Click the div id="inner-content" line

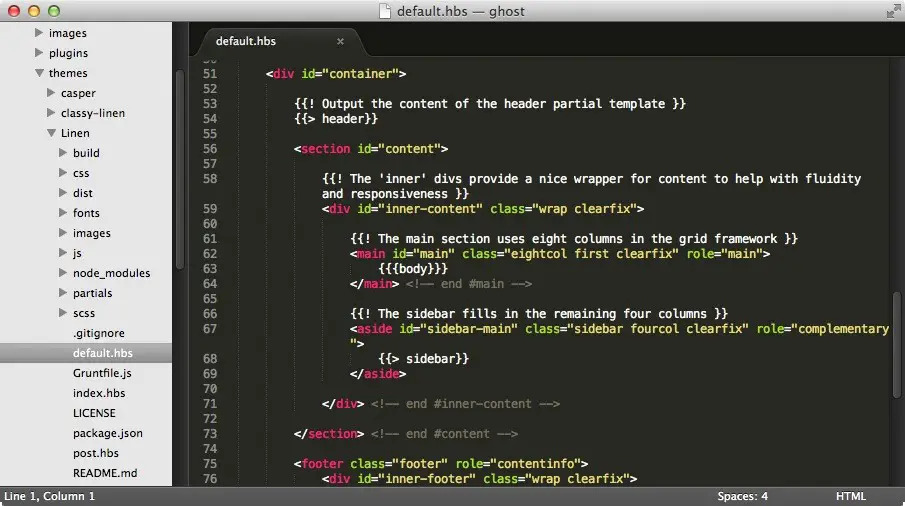tap(483, 209)
